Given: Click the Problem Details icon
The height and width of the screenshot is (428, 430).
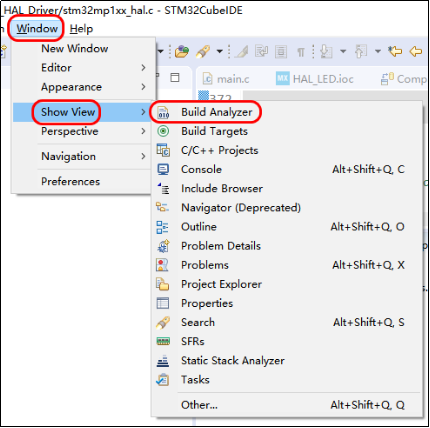Looking at the screenshot, I should click(163, 246).
